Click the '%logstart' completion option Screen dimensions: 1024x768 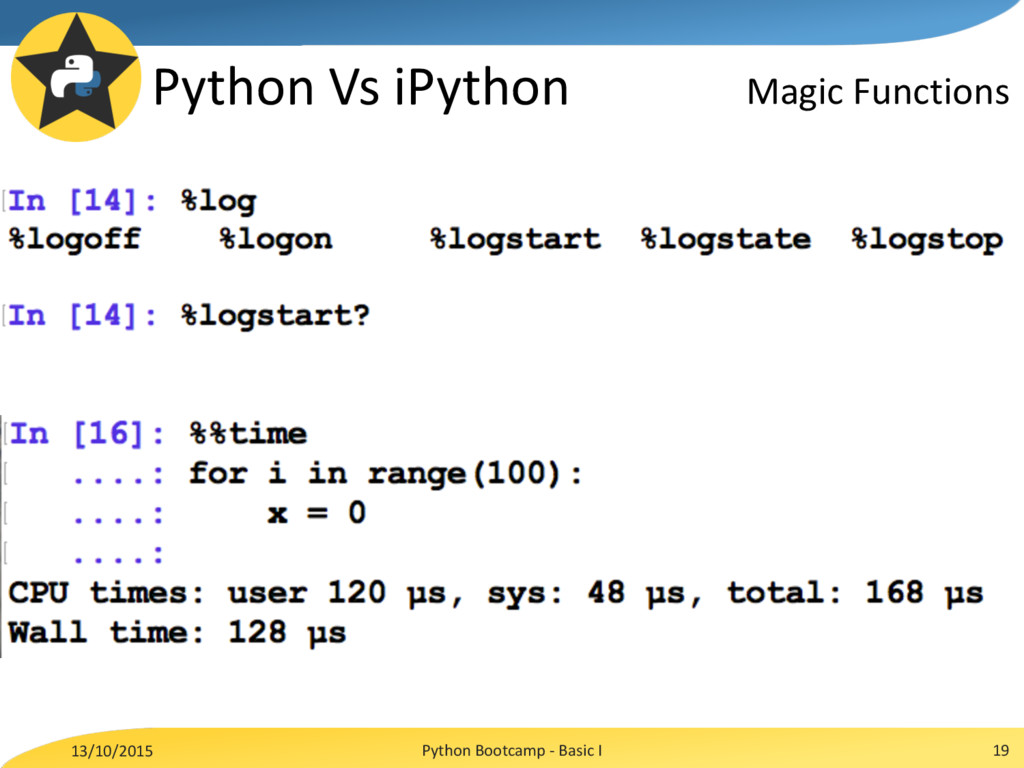[x=515, y=239]
